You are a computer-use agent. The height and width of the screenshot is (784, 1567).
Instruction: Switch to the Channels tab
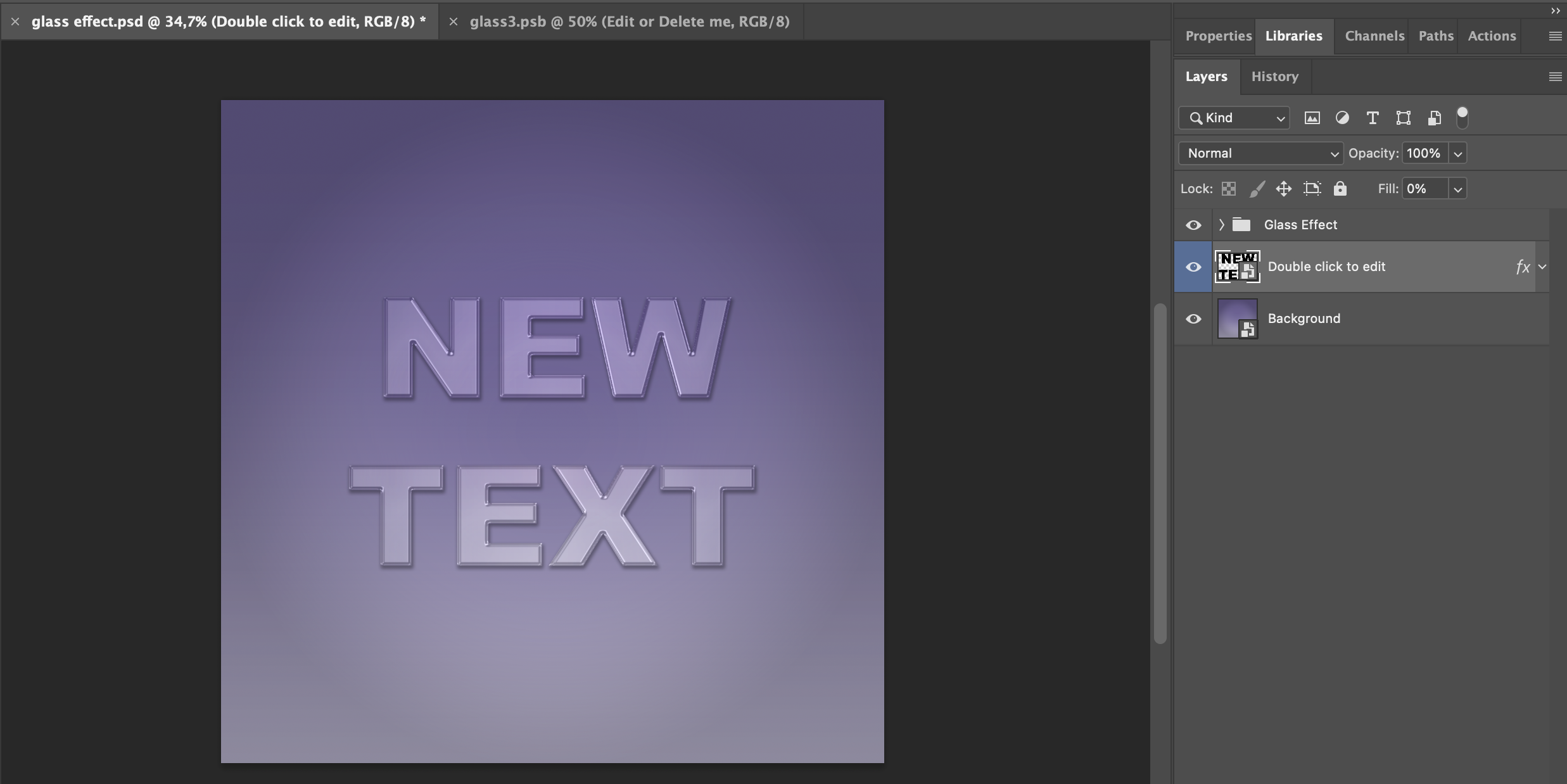1374,36
